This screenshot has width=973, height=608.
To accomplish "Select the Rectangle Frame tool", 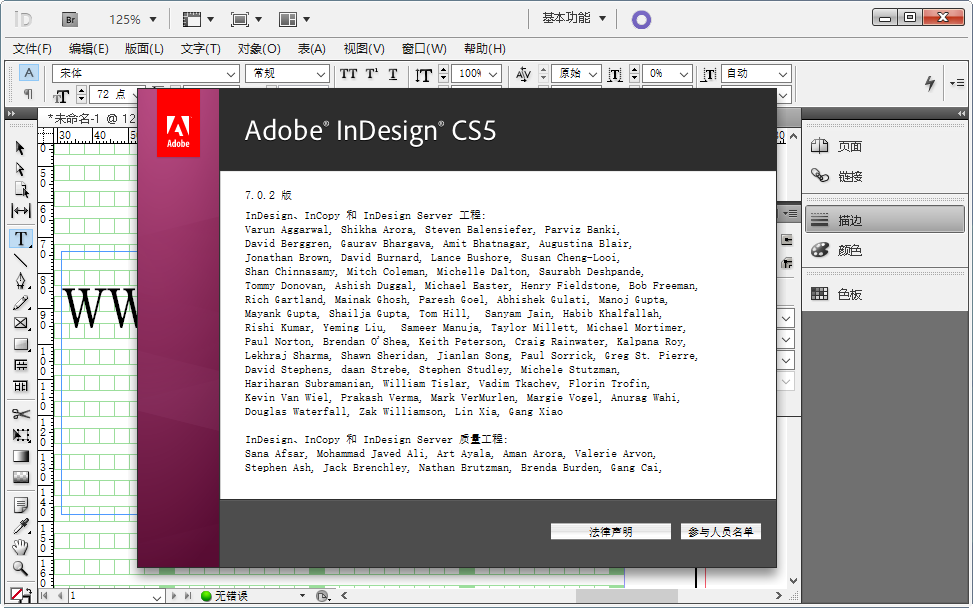I will (20, 323).
